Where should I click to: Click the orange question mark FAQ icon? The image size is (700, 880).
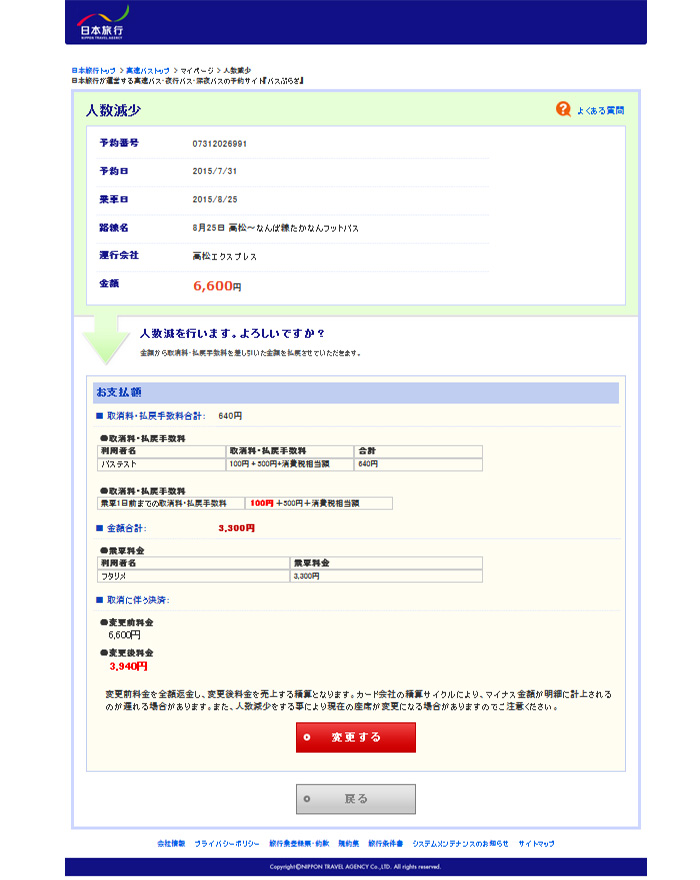coord(564,109)
